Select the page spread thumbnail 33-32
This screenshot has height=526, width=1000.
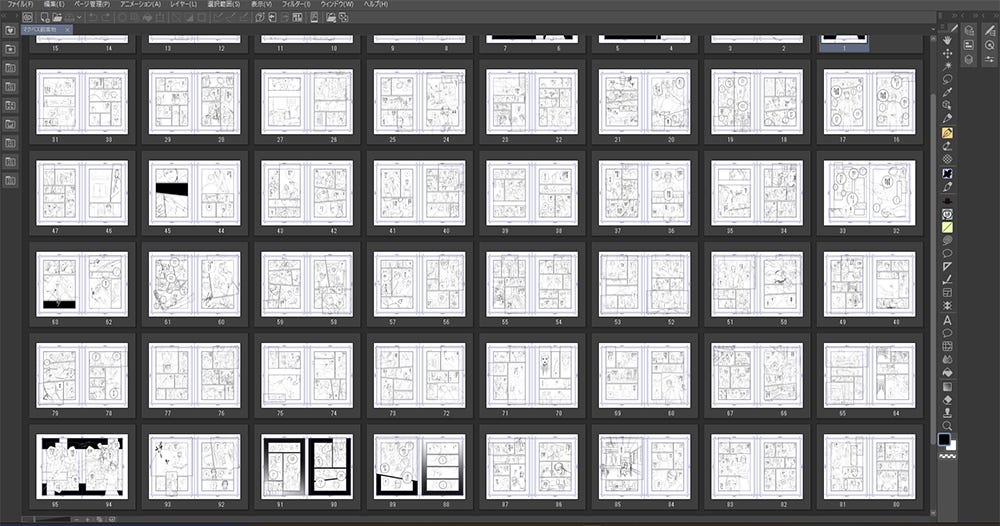(869, 193)
